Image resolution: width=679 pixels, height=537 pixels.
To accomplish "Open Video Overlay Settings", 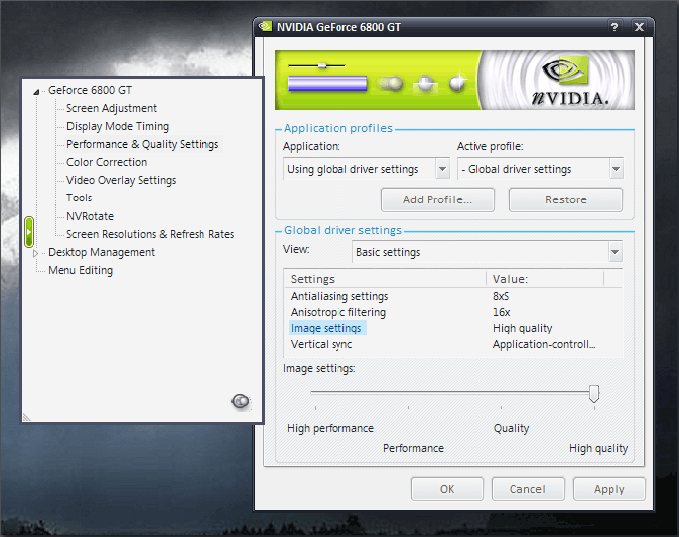I will coord(121,180).
